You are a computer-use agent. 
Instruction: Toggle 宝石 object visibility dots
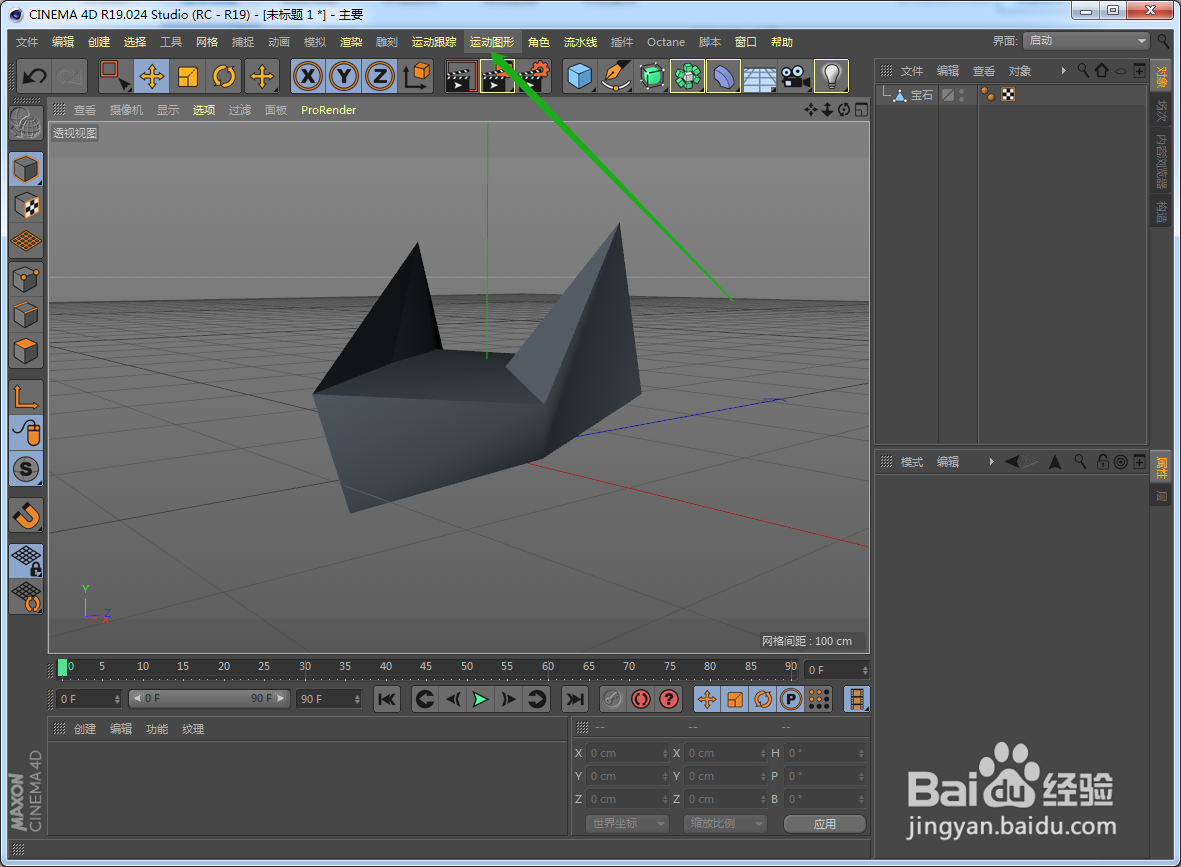(x=962, y=95)
